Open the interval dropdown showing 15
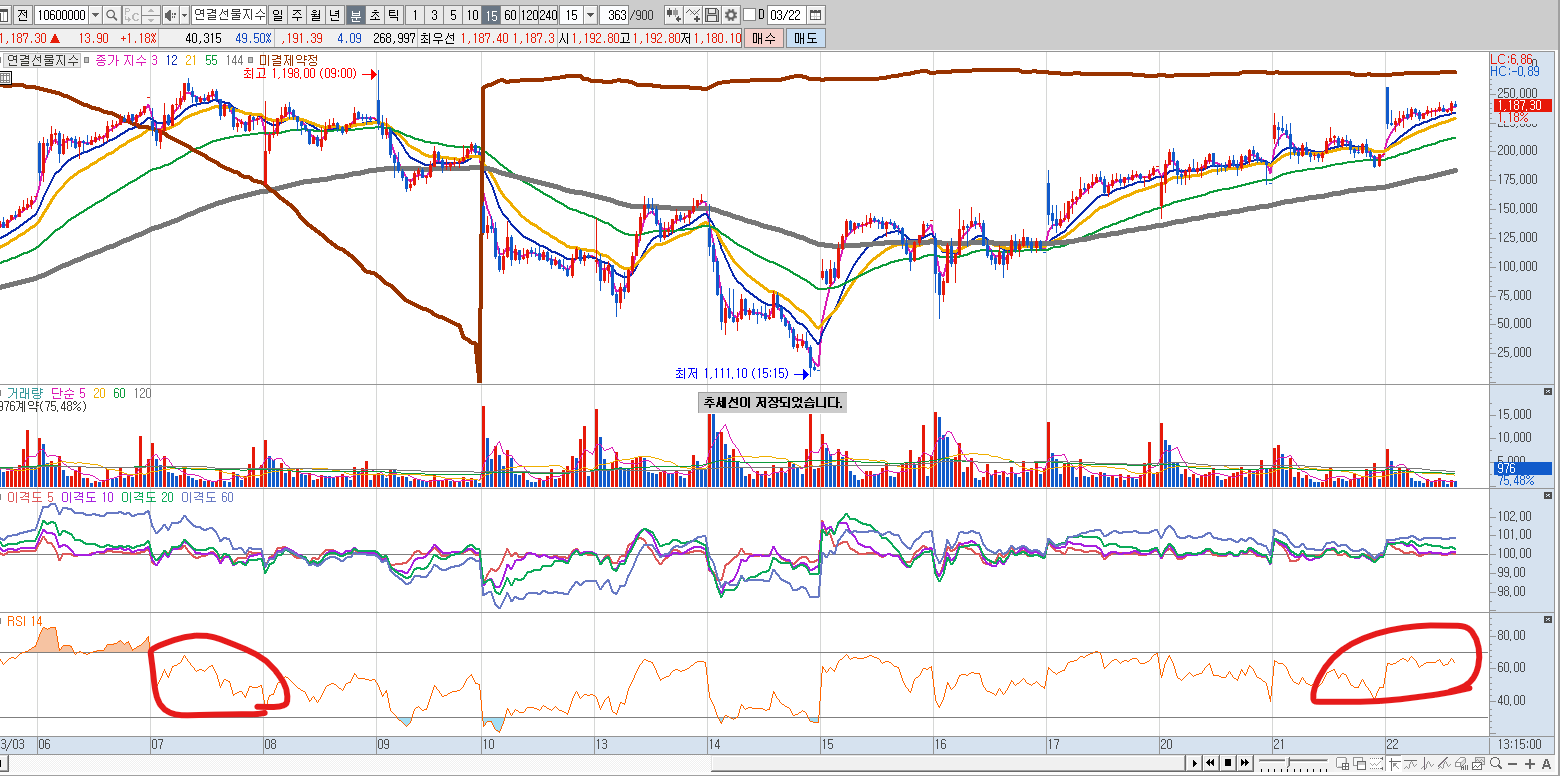The image size is (1560, 776). (x=589, y=15)
